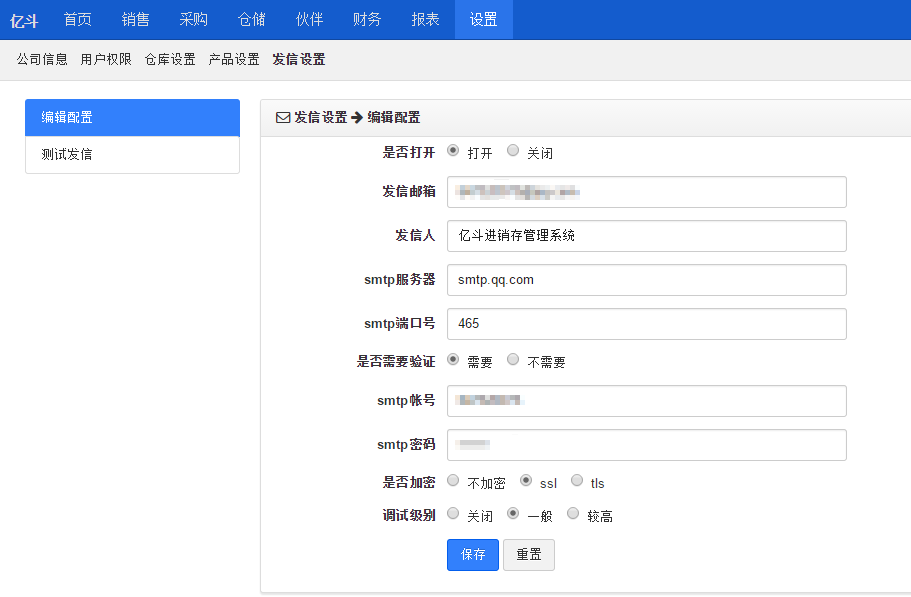Viewport: 911px width, 597px height.
Task: Click the 保存 button
Action: pos(472,555)
